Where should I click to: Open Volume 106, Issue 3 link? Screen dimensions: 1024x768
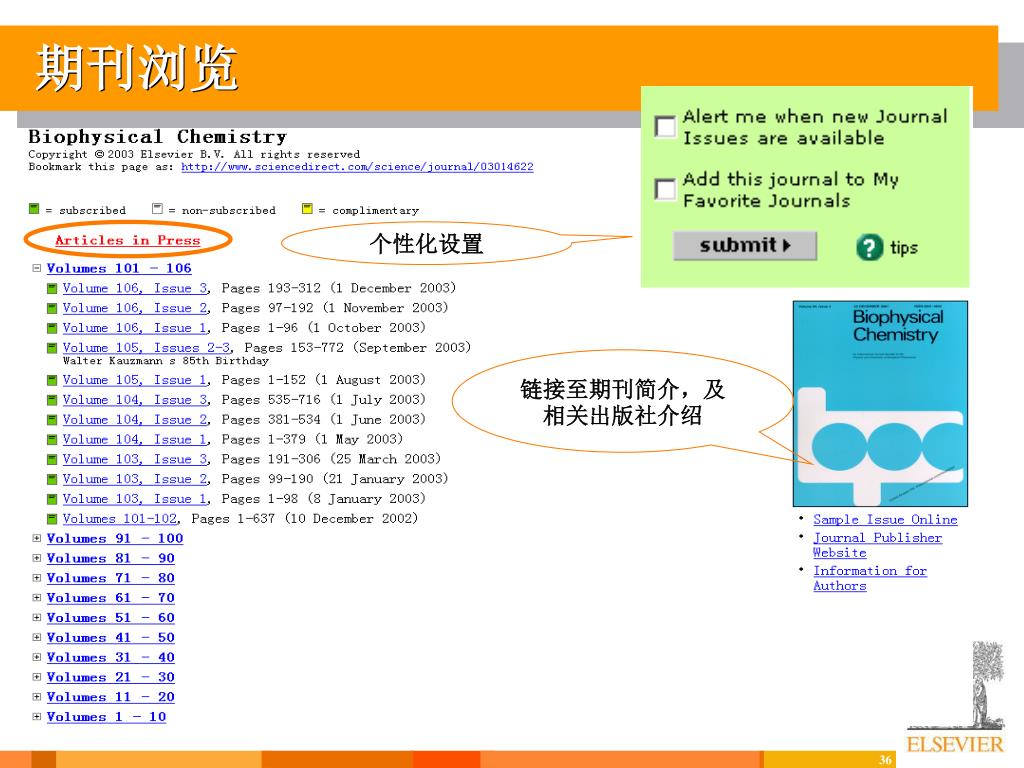(136, 288)
